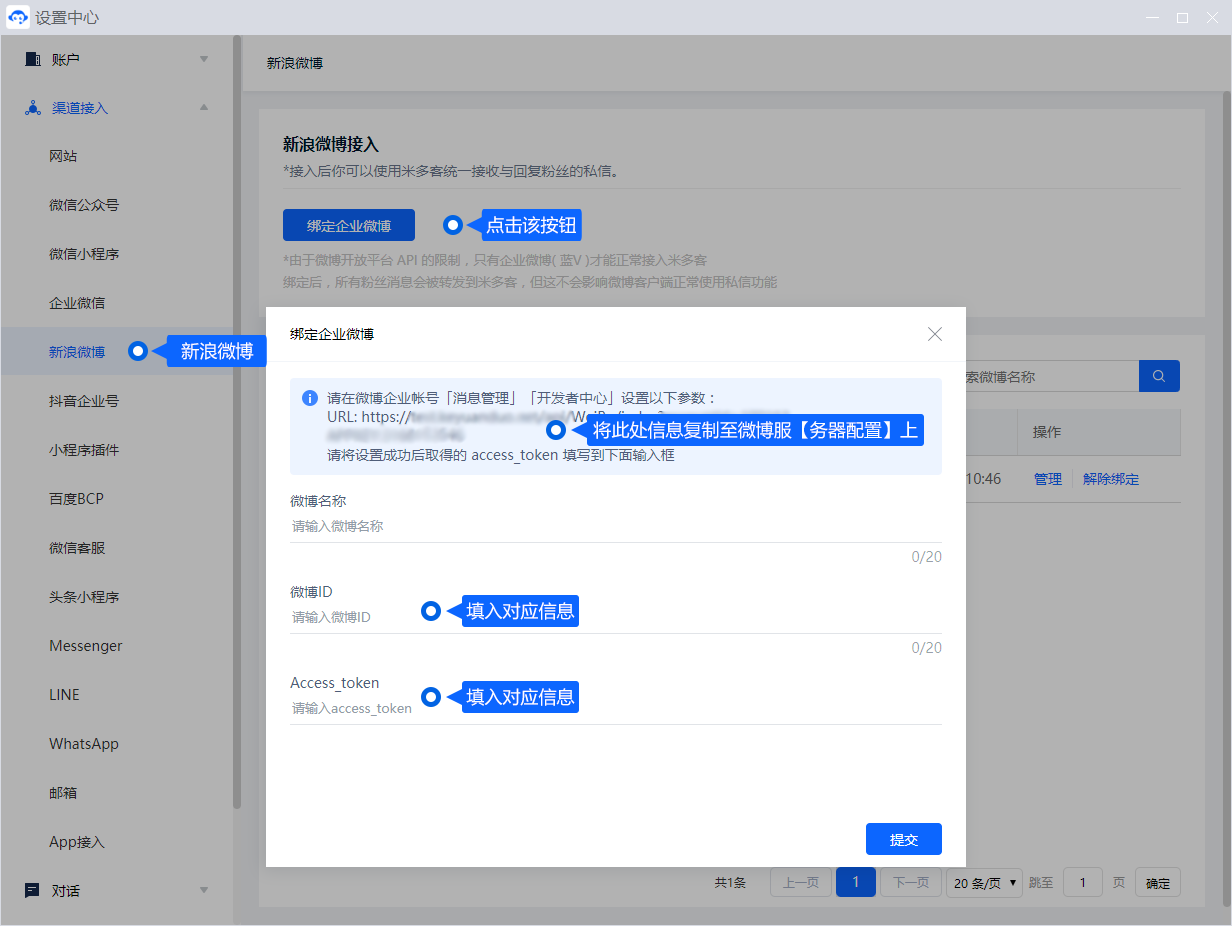Click the app logo in the title bar
This screenshot has width=1232, height=926.
pyautogui.click(x=18, y=18)
